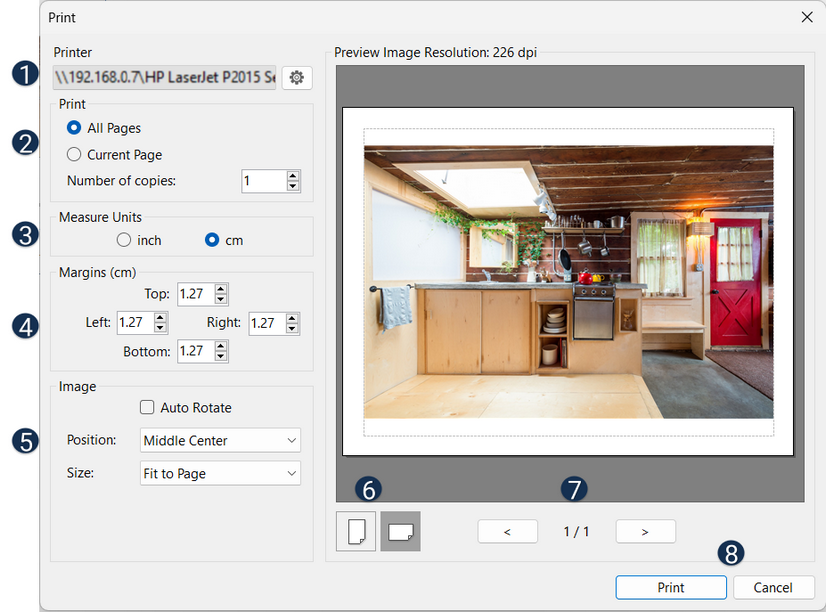This screenshot has height=612, width=826.
Task: Close the Print dialog window
Action: [807, 17]
